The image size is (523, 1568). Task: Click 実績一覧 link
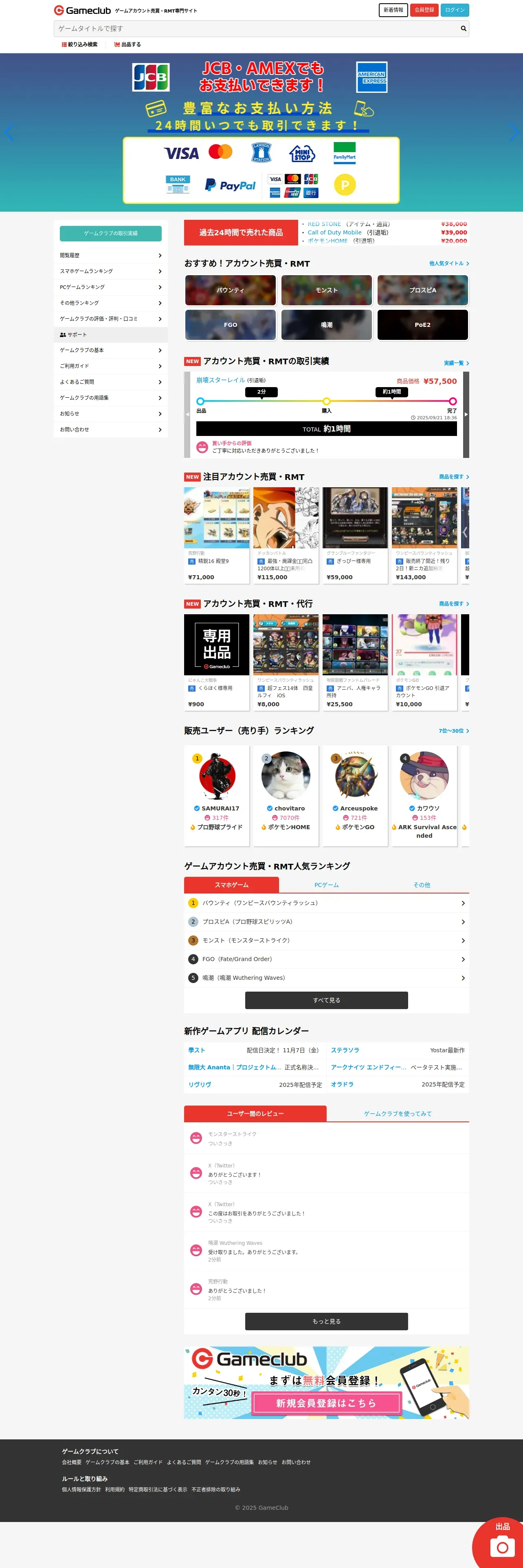tap(456, 364)
